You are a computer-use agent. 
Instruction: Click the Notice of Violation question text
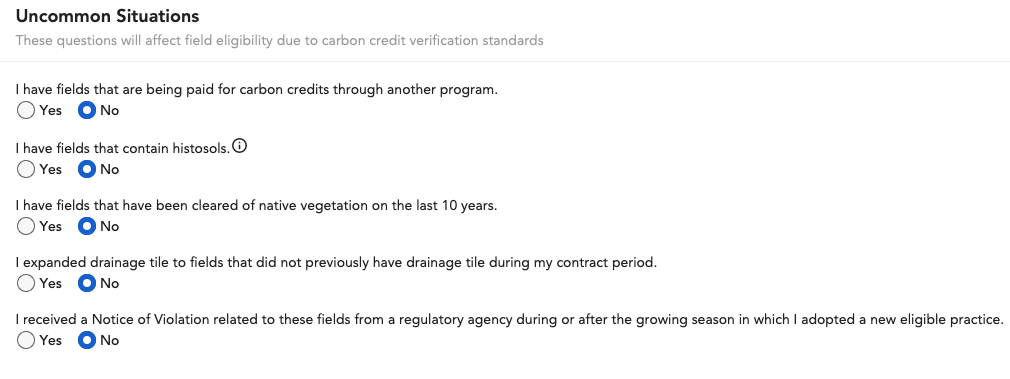510,319
